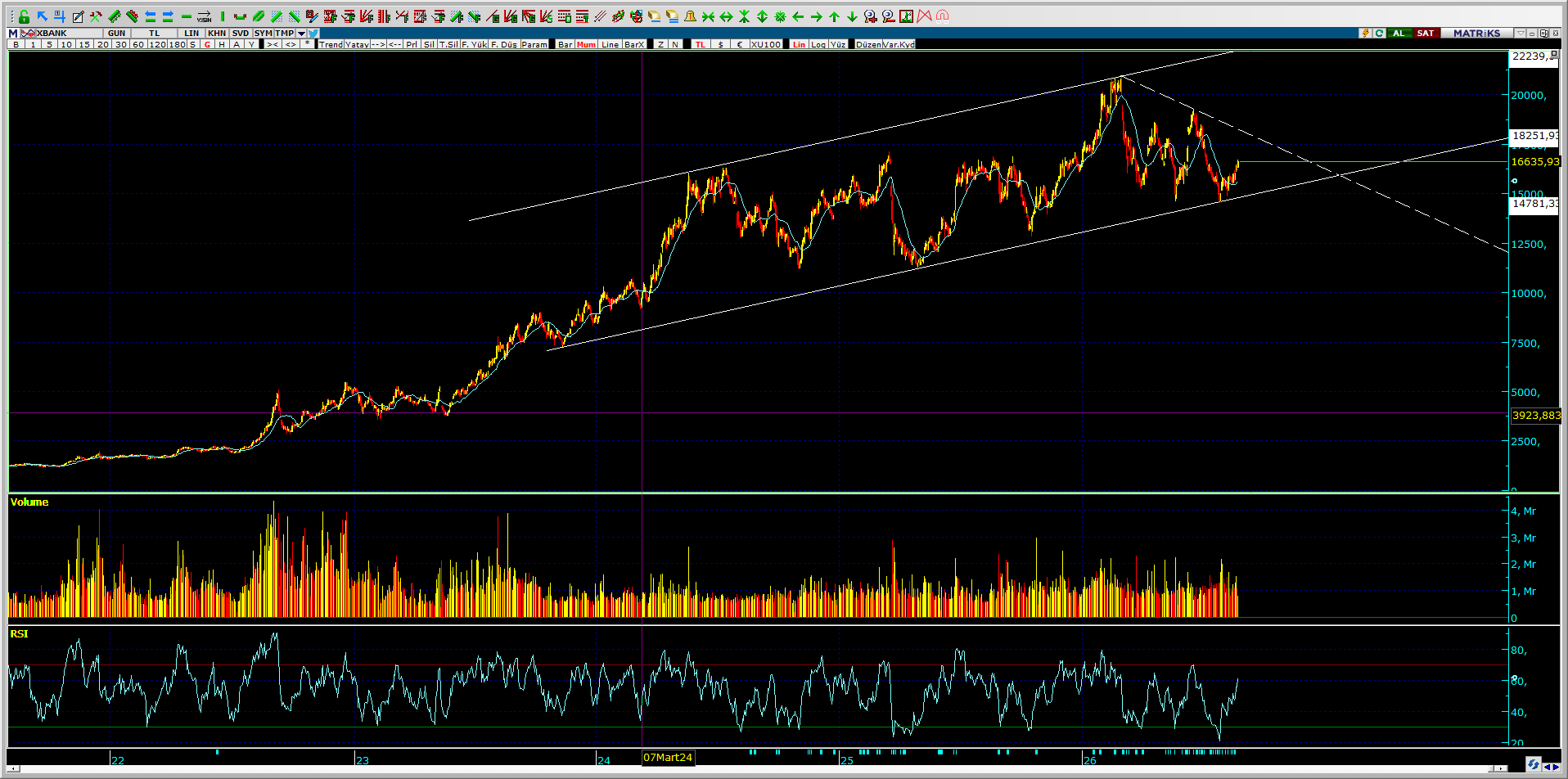Open the TL currency field in header
The image size is (1568, 779).
[154, 34]
